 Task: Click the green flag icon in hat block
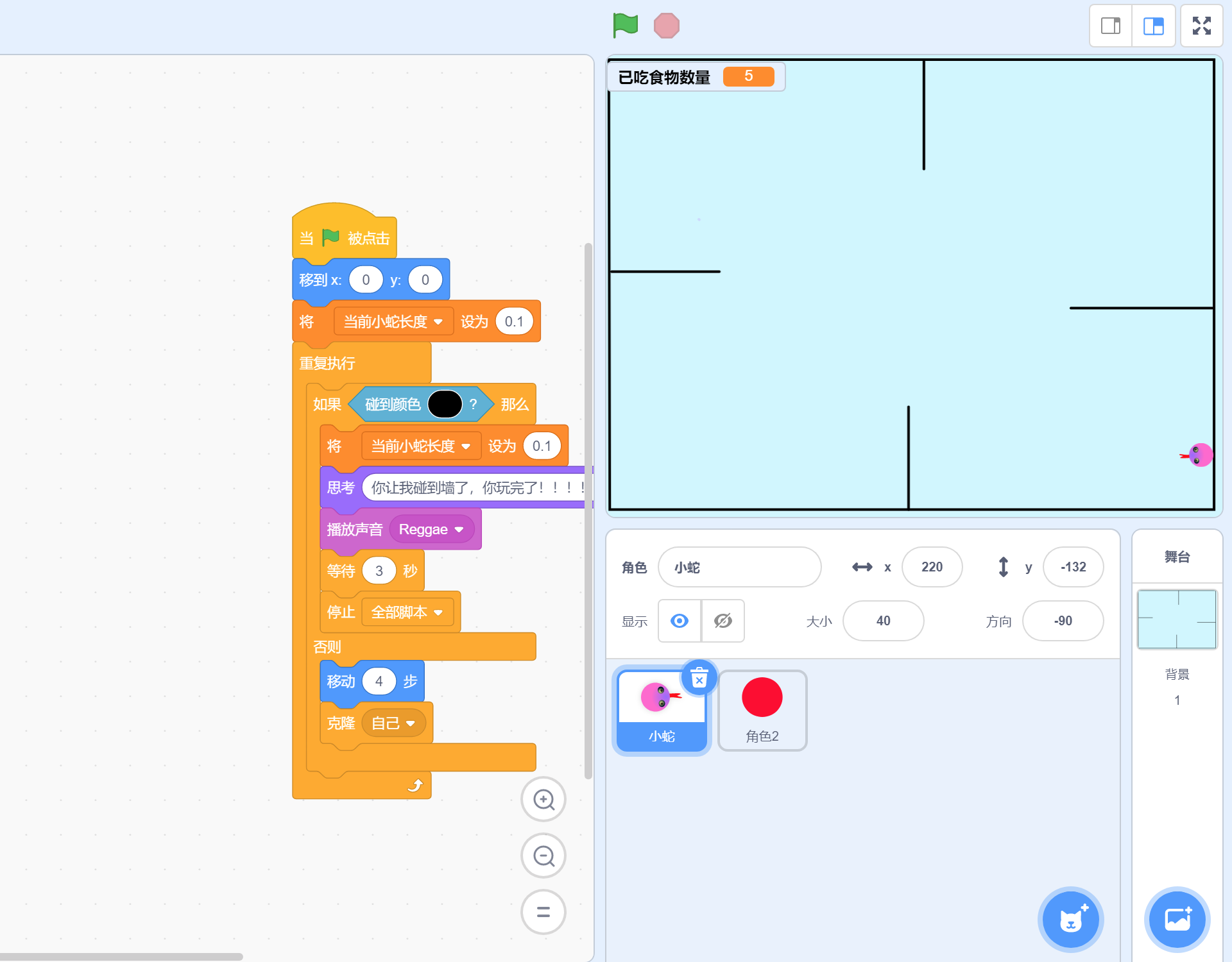coord(330,238)
